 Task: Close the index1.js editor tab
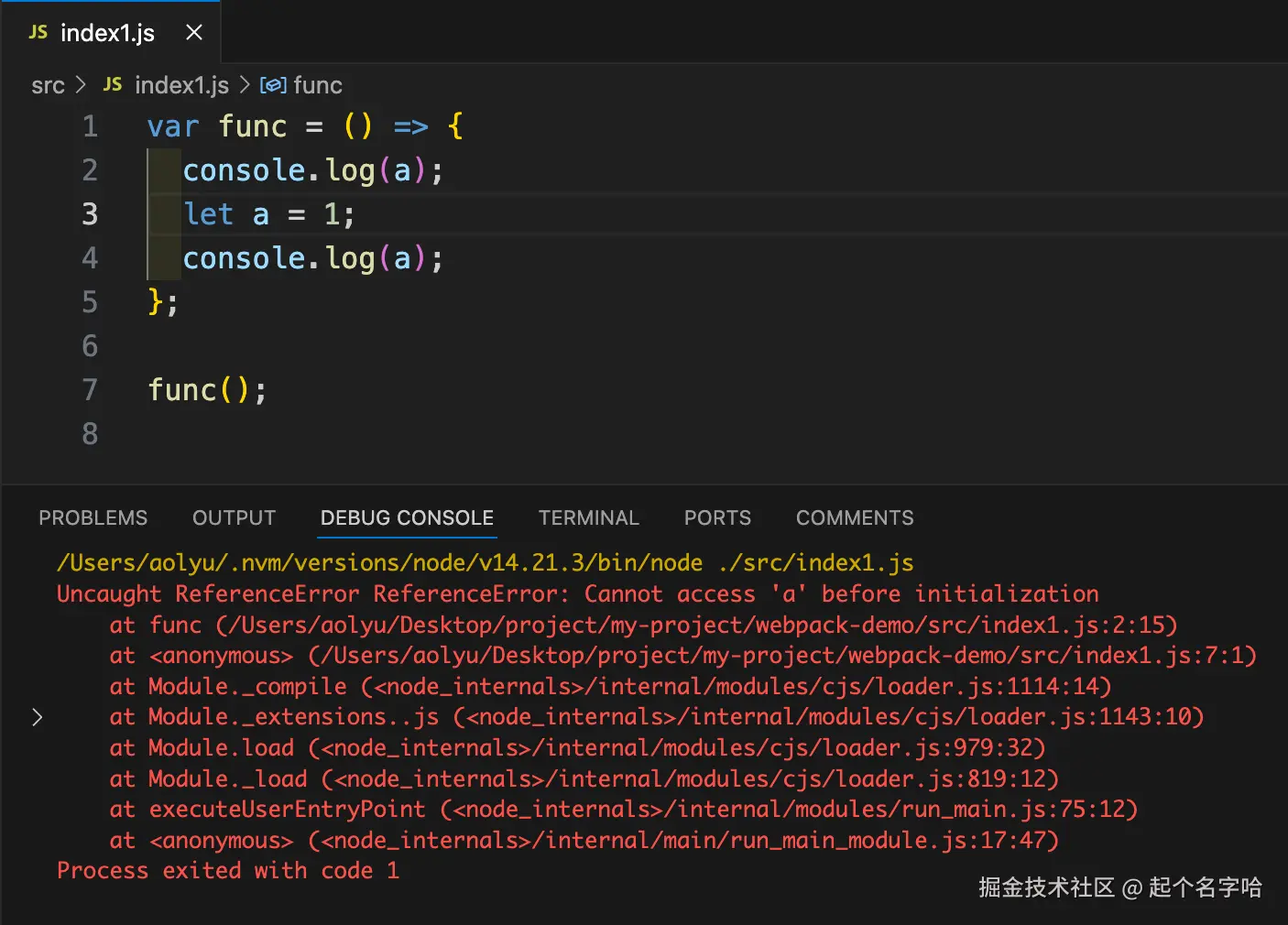pos(194,32)
